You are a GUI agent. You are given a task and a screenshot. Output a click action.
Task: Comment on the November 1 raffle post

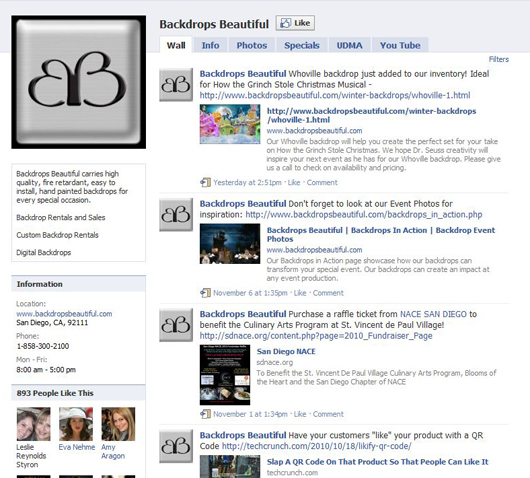[328, 414]
